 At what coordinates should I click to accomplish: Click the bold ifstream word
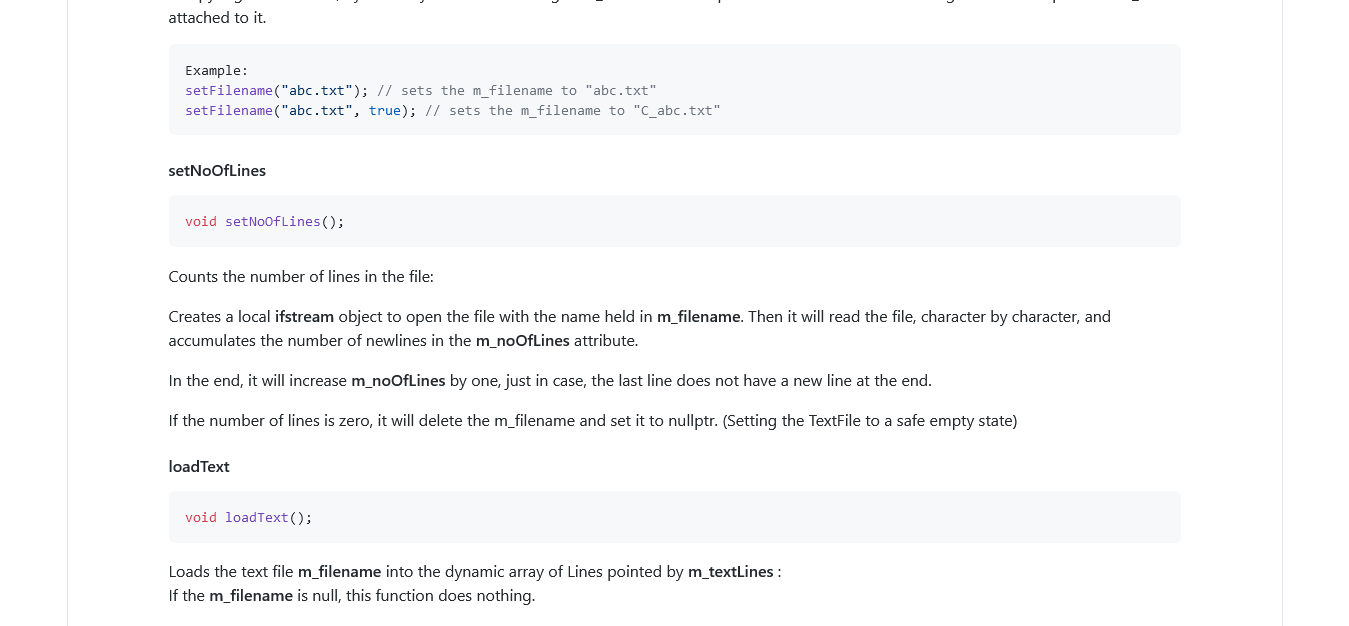click(x=304, y=316)
